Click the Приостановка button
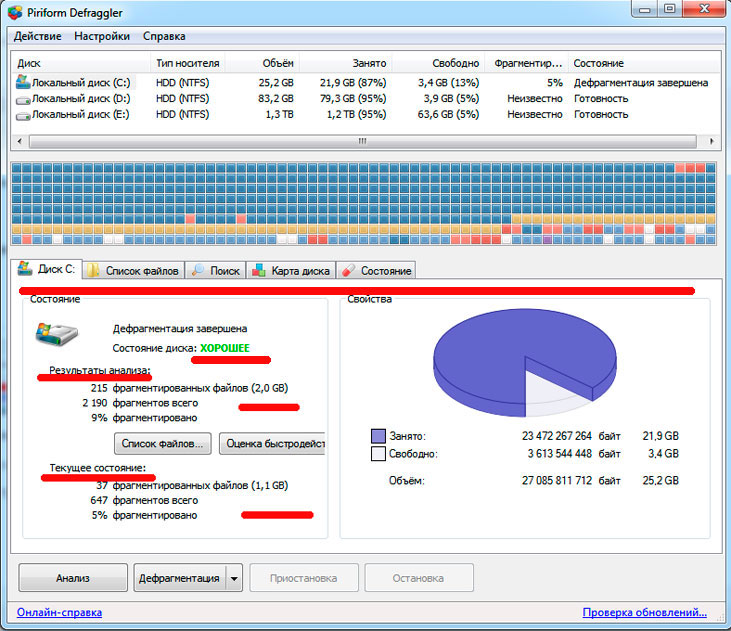The height and width of the screenshot is (631, 731). (303, 578)
